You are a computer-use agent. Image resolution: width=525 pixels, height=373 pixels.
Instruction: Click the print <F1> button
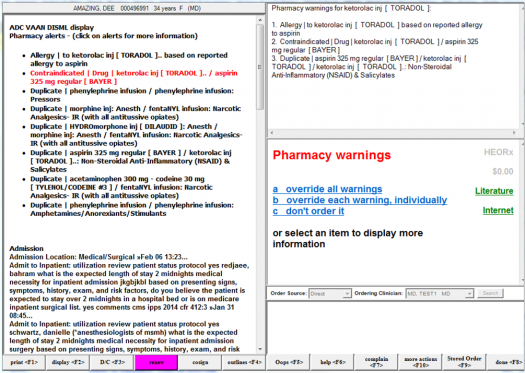[x=24, y=362]
